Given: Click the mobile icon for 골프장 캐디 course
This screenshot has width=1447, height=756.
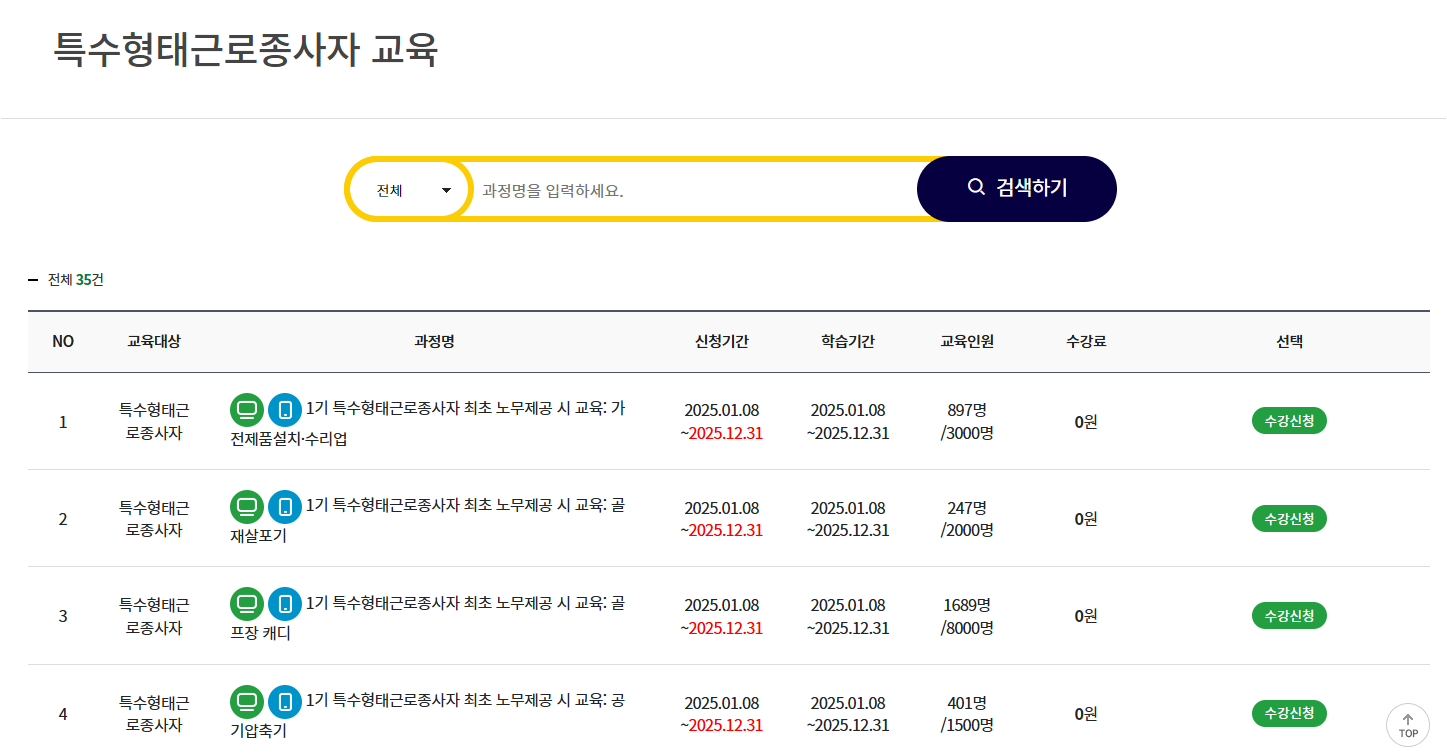Looking at the screenshot, I should point(285,604).
